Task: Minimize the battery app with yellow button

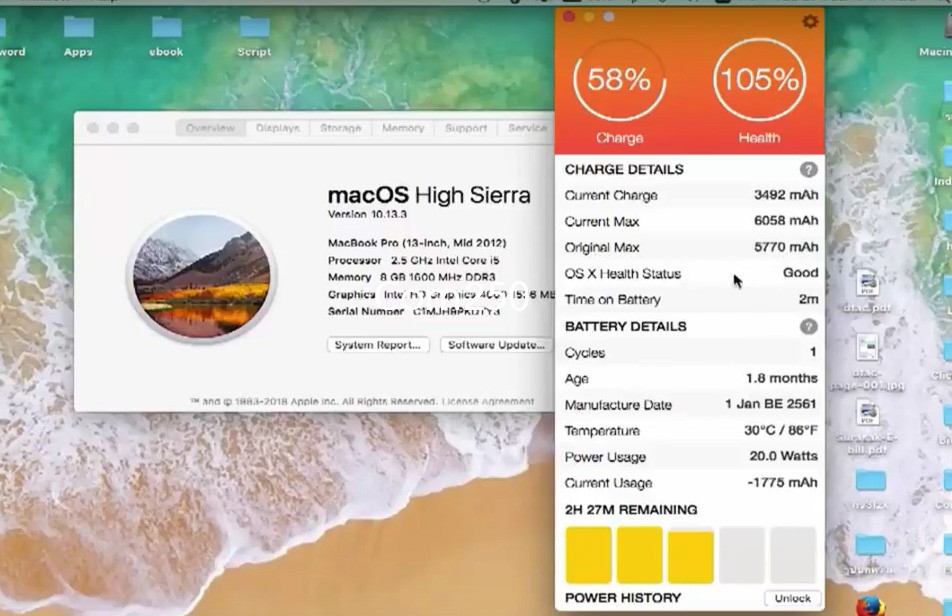Action: (589, 17)
